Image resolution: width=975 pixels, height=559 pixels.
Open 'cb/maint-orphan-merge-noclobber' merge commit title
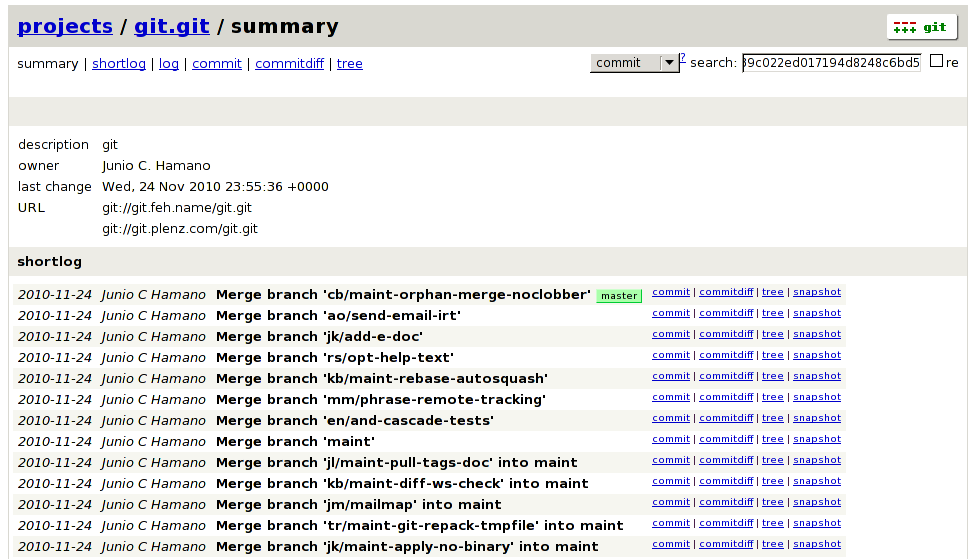403,295
